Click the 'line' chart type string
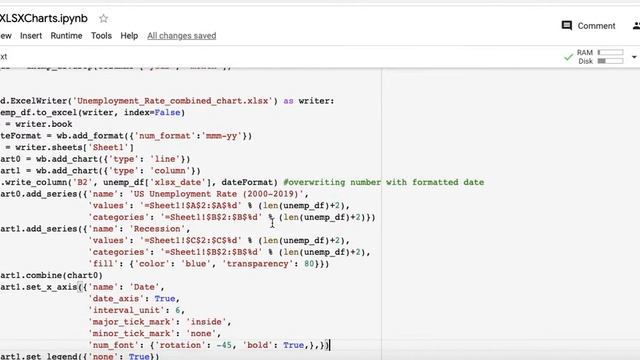 pos(165,159)
